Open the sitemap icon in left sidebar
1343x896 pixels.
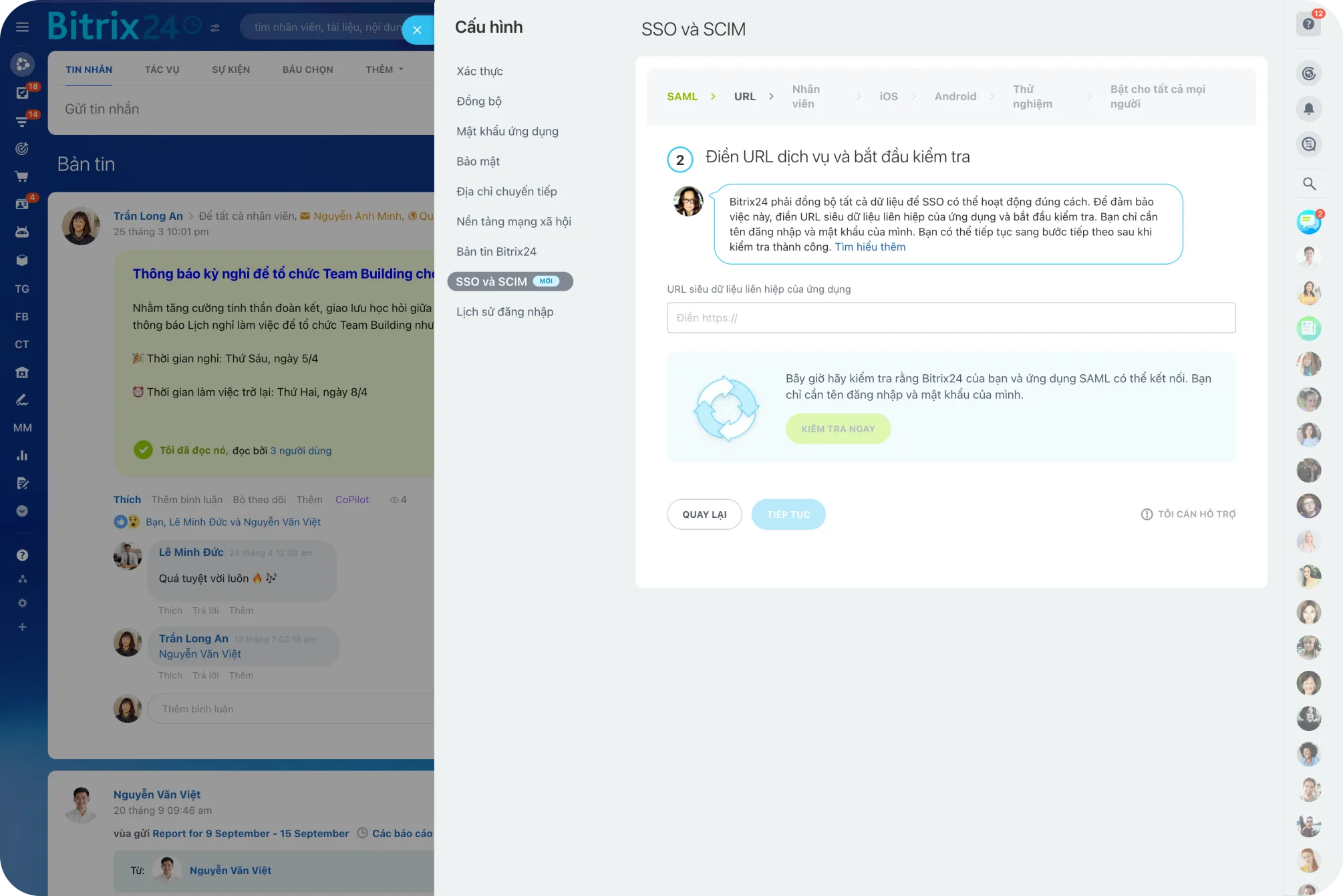22,579
